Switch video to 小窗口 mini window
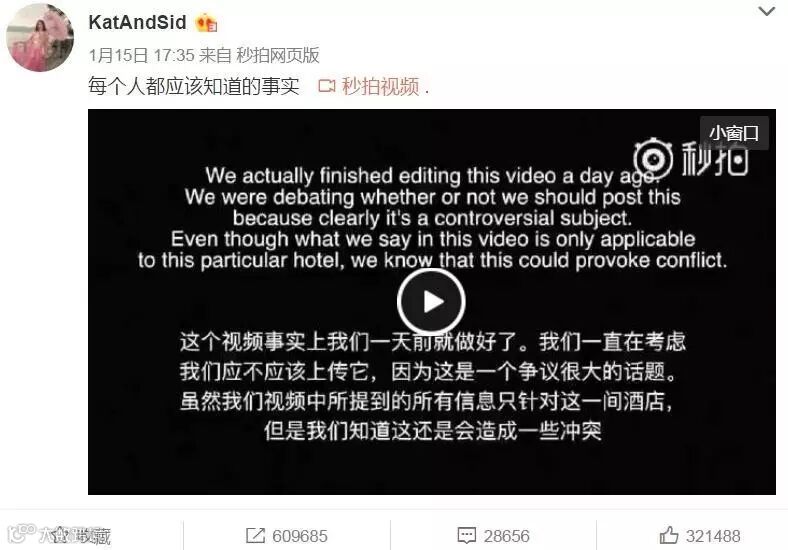 pos(734,133)
